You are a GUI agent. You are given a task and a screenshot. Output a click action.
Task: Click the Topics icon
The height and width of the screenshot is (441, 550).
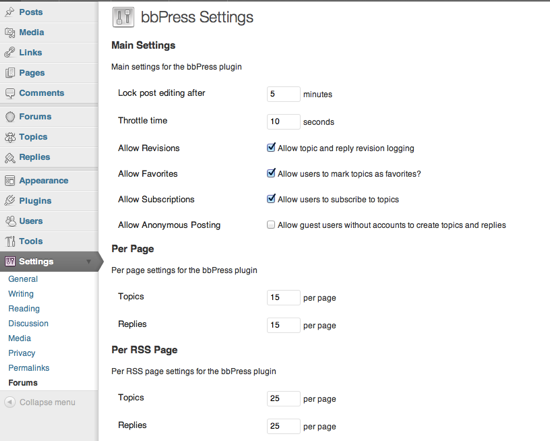click(x=10, y=137)
